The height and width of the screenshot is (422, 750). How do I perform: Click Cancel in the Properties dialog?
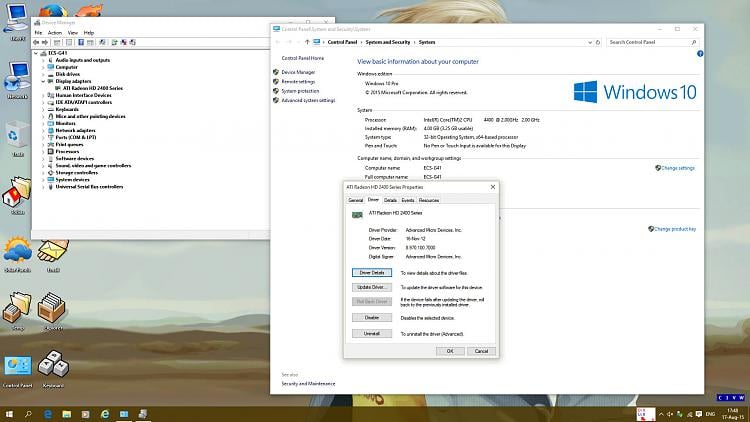pyautogui.click(x=481, y=351)
